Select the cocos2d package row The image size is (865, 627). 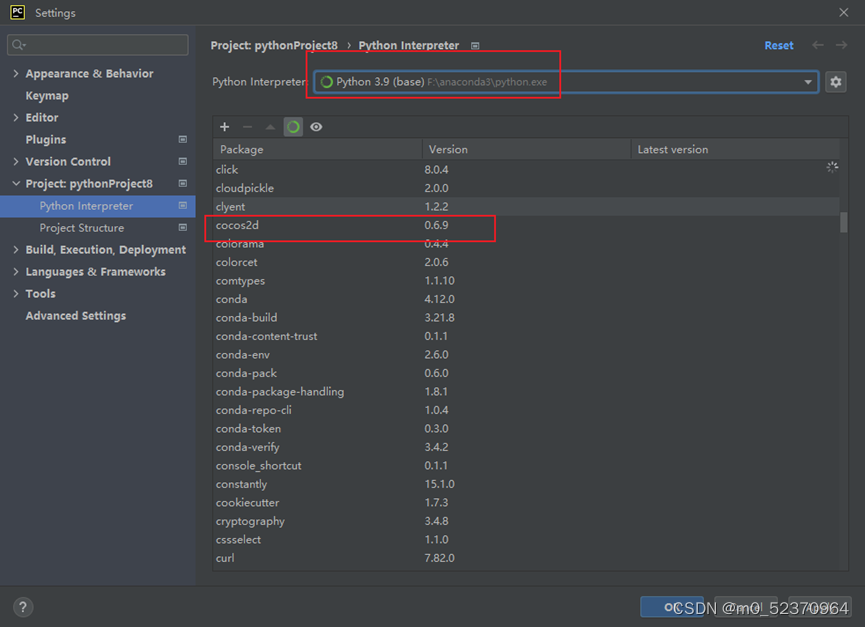(526, 225)
